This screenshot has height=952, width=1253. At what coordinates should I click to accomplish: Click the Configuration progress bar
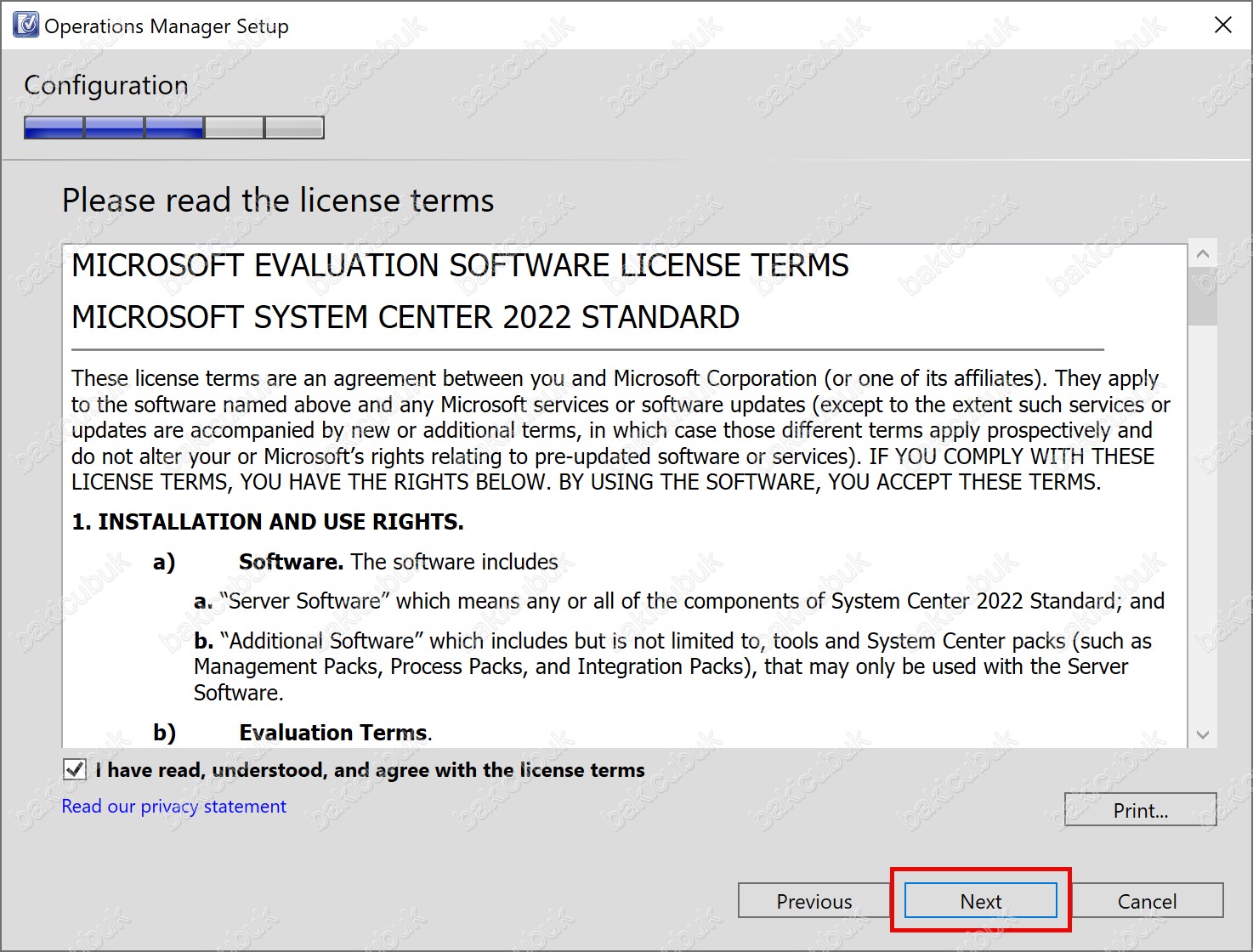(174, 127)
